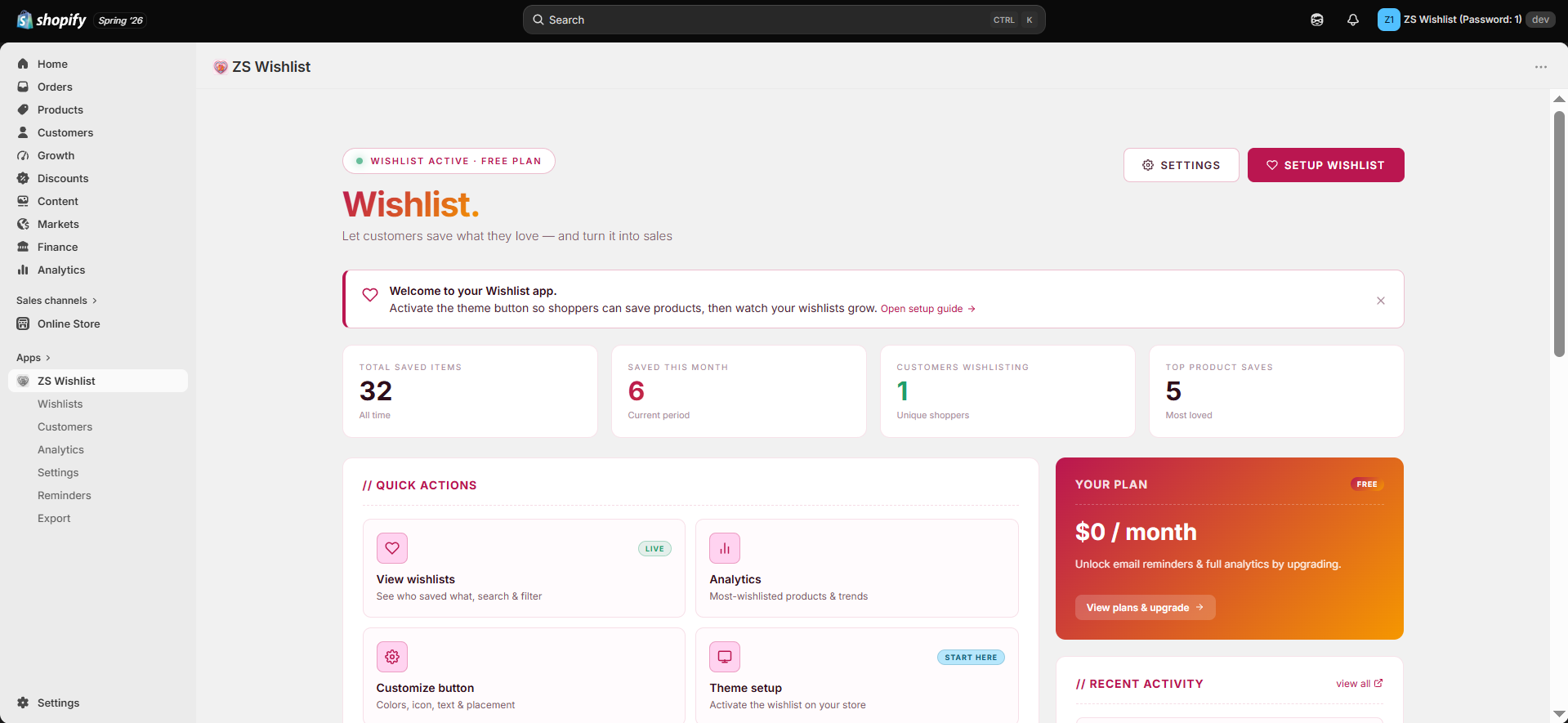Open the Analytics quick action card
1568x723 pixels.
856,568
